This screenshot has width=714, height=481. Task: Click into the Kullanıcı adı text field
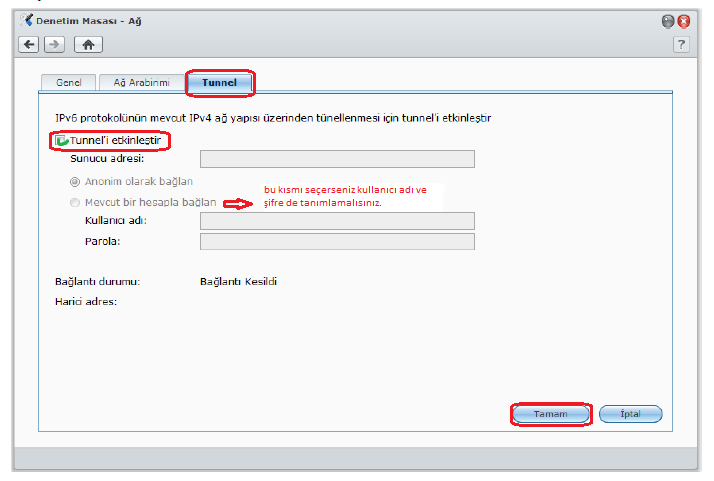tap(337, 221)
